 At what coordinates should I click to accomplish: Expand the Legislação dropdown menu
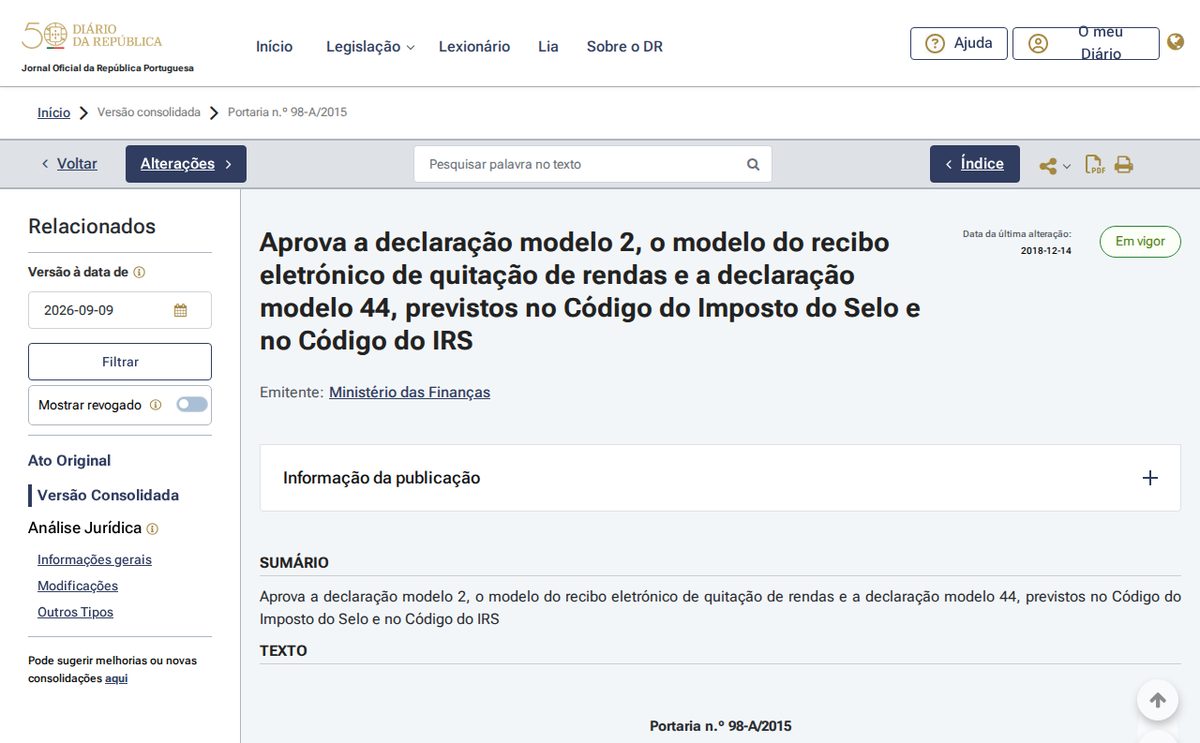(370, 47)
